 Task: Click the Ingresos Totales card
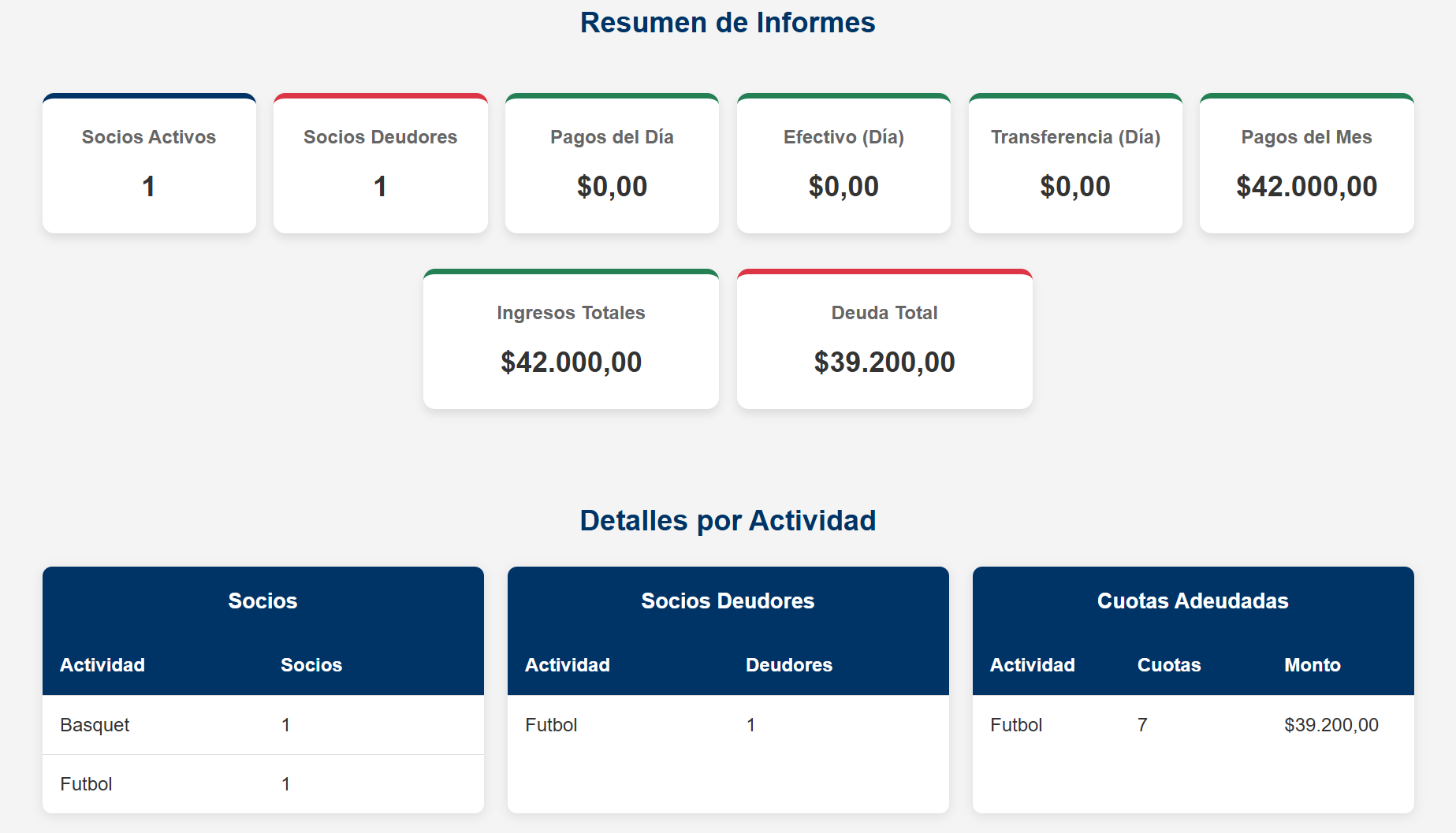pos(571,339)
